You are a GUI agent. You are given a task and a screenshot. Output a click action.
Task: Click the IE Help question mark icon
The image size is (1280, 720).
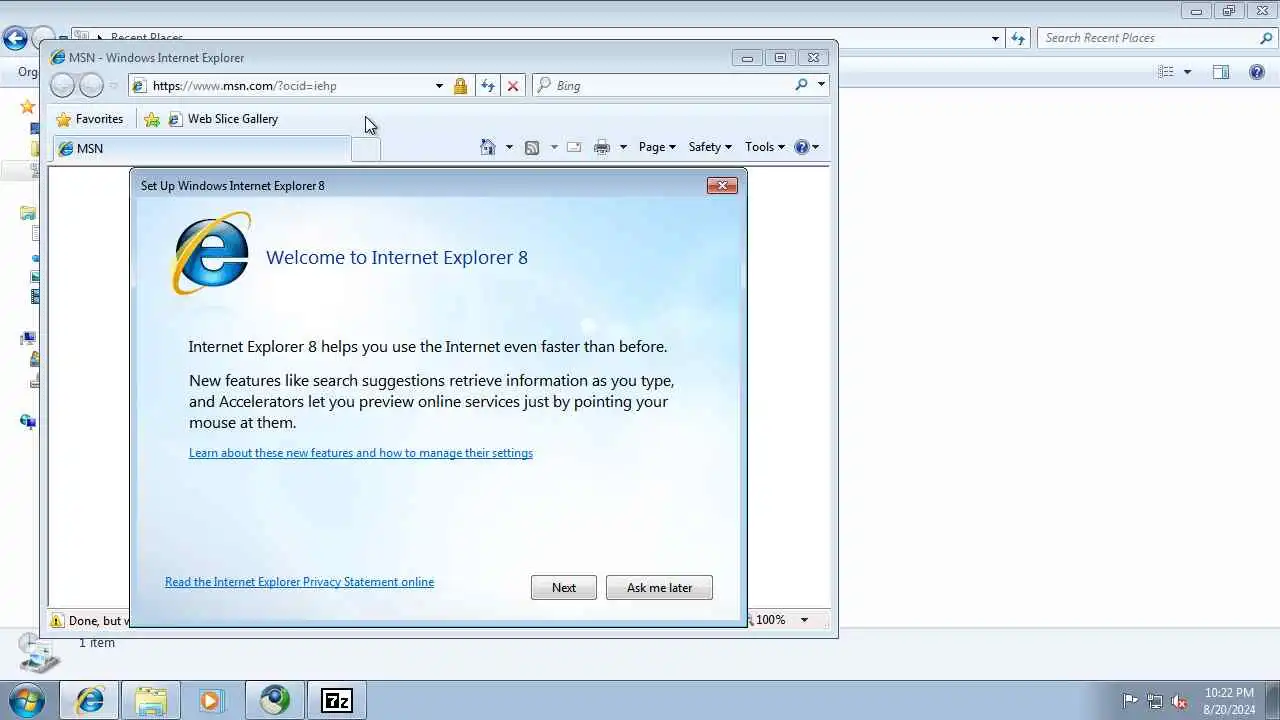[x=801, y=147]
